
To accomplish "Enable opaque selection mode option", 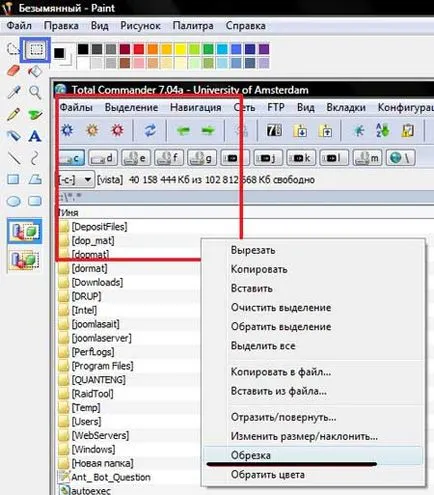I will [x=25, y=231].
